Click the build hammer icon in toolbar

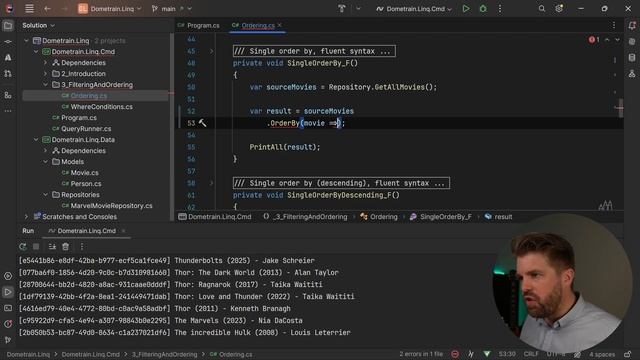(x=342, y=9)
